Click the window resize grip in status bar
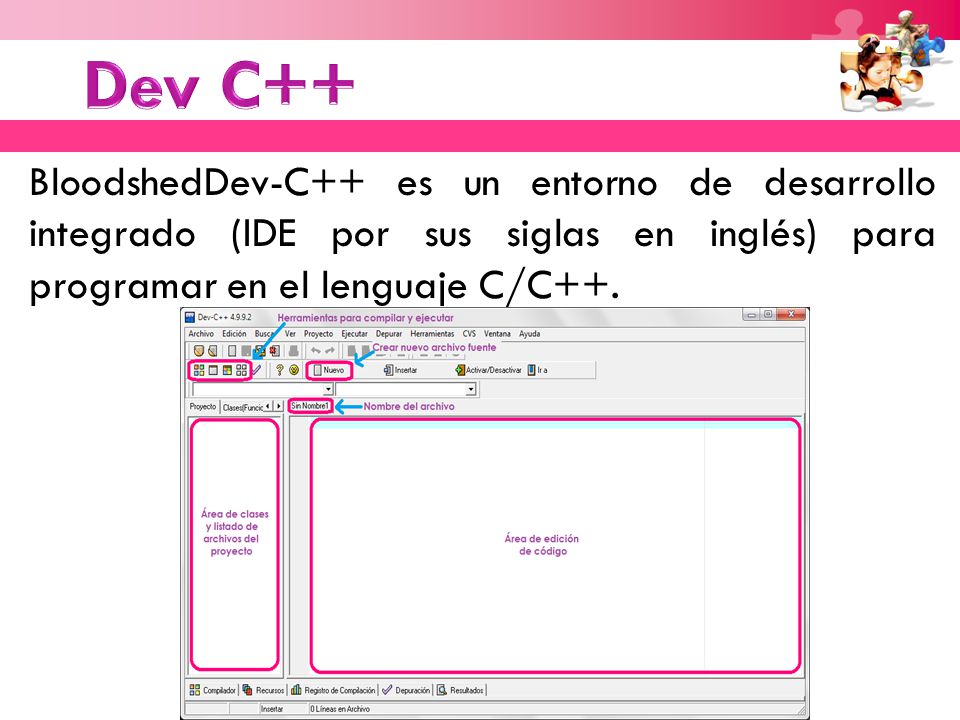 click(799, 710)
